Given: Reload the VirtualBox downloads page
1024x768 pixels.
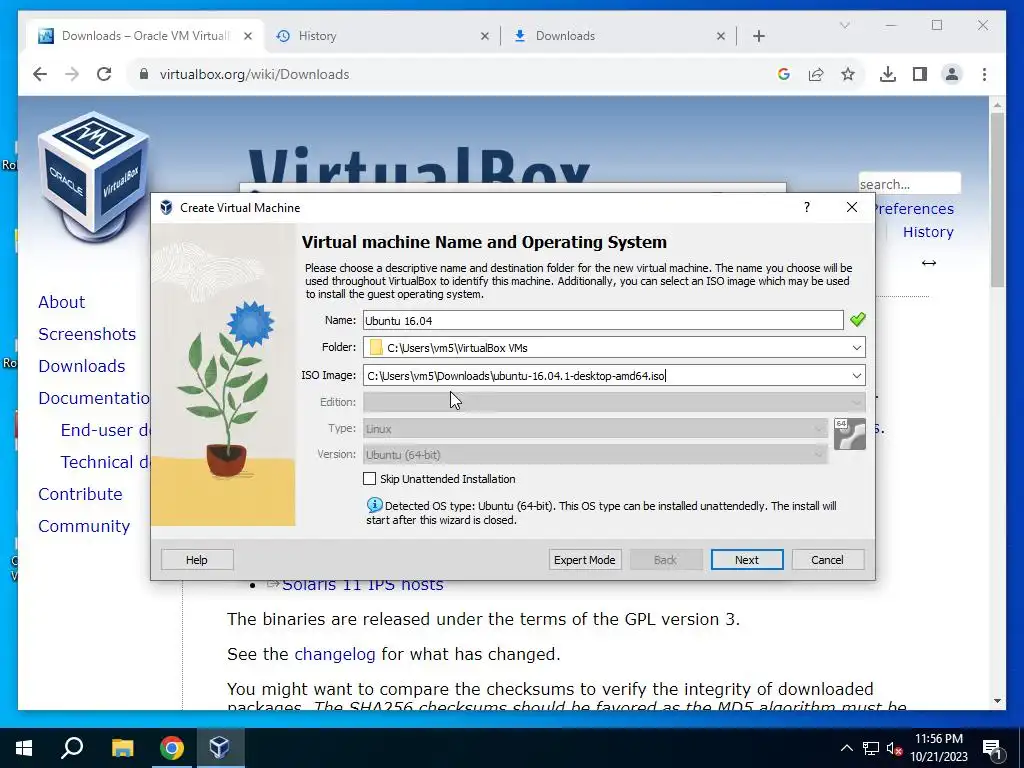Looking at the screenshot, I should (x=104, y=74).
